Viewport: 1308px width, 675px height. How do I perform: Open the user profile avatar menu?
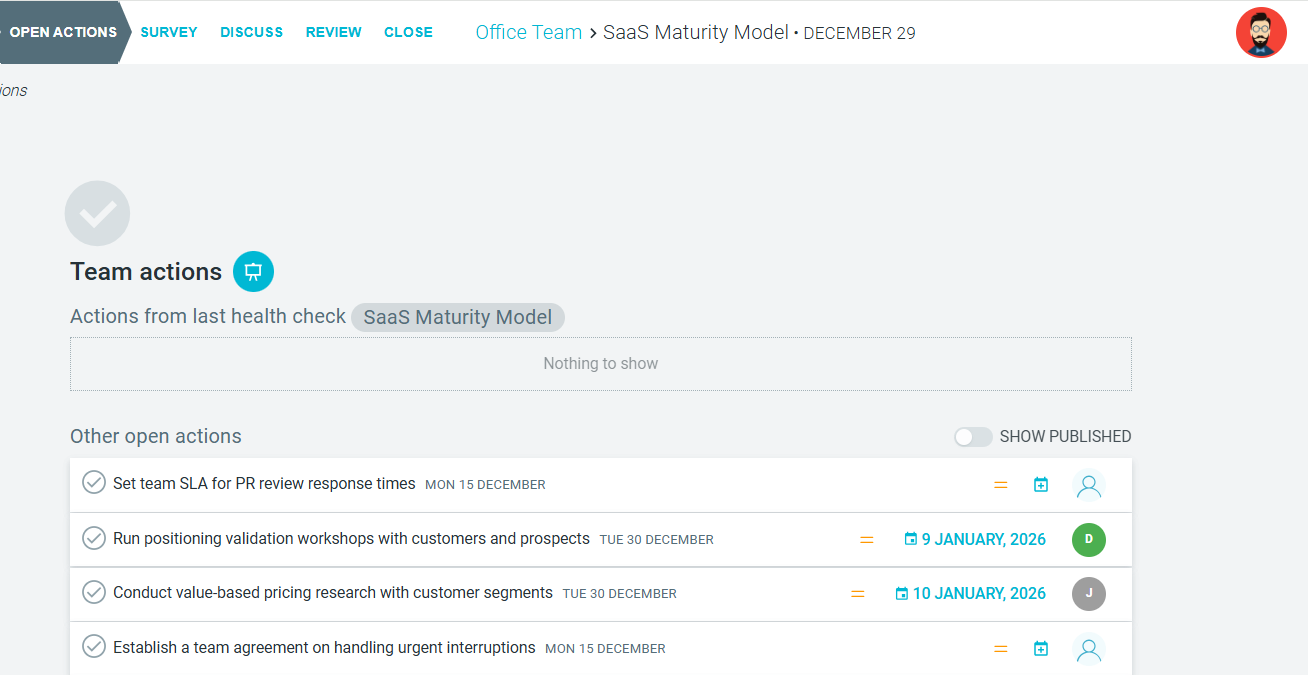click(x=1261, y=32)
